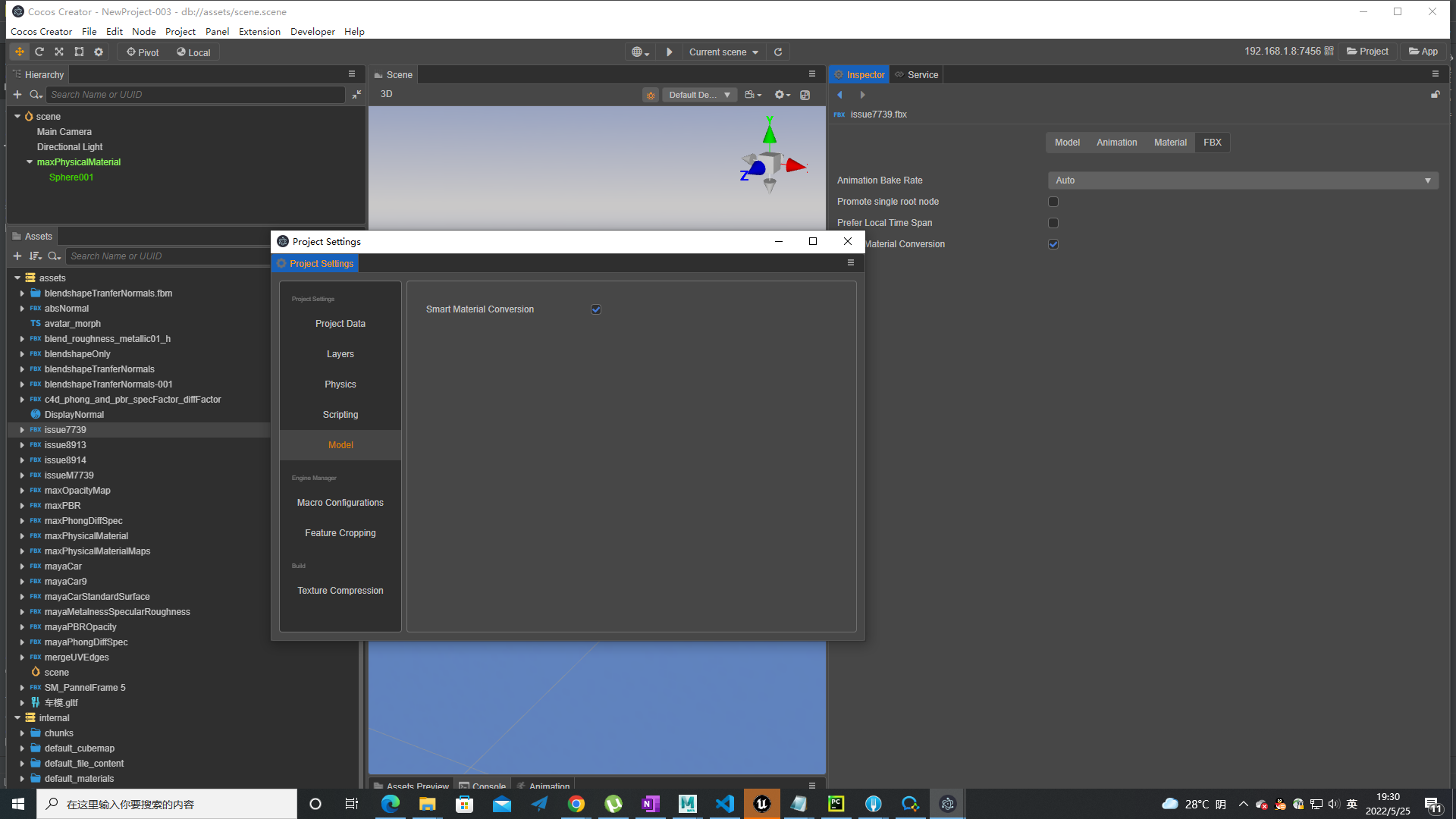Screen dimensions: 1456x819
Task: Uncheck Material Conversion in Inspector
Action: click(x=1053, y=244)
